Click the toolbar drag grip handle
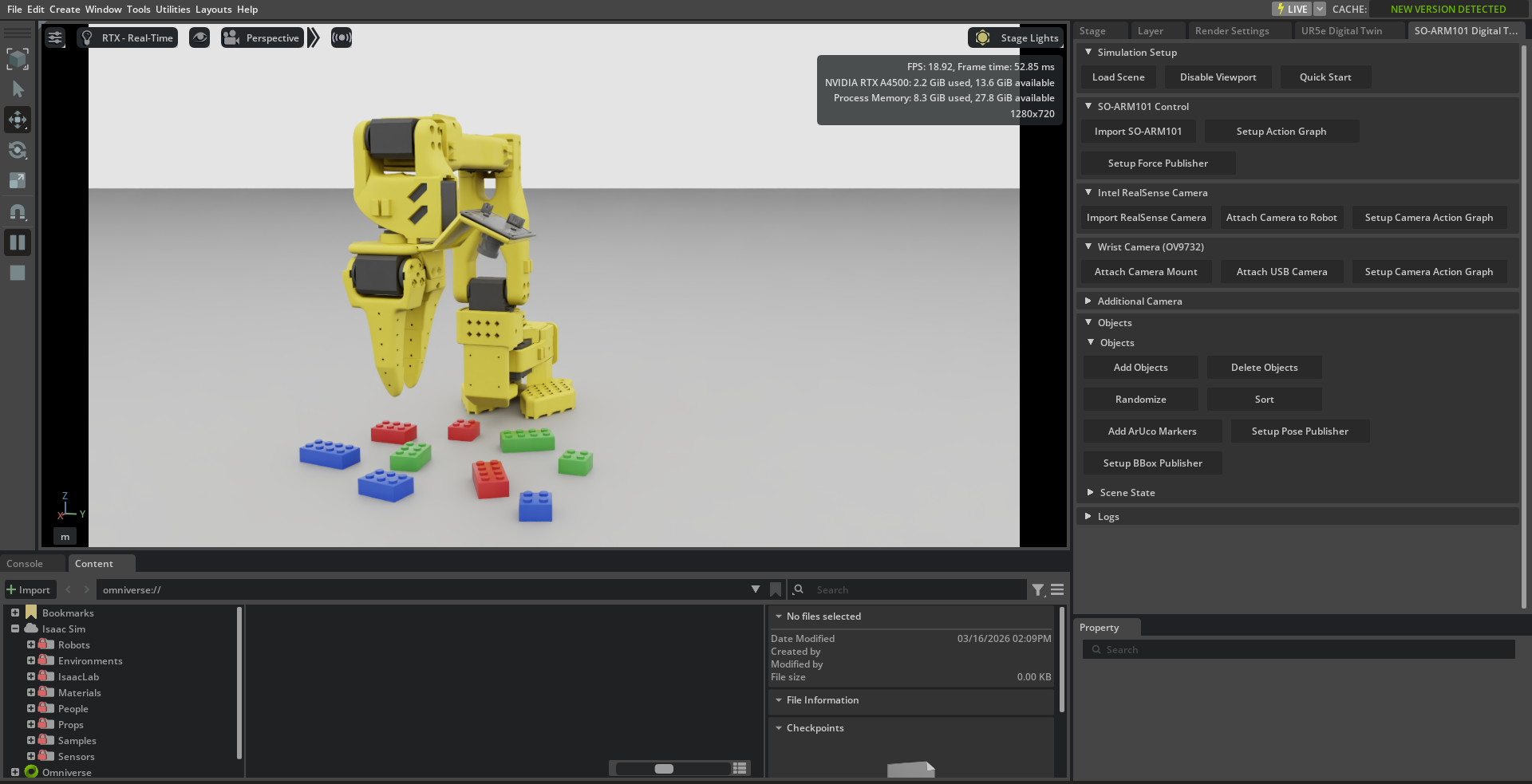 (18, 33)
